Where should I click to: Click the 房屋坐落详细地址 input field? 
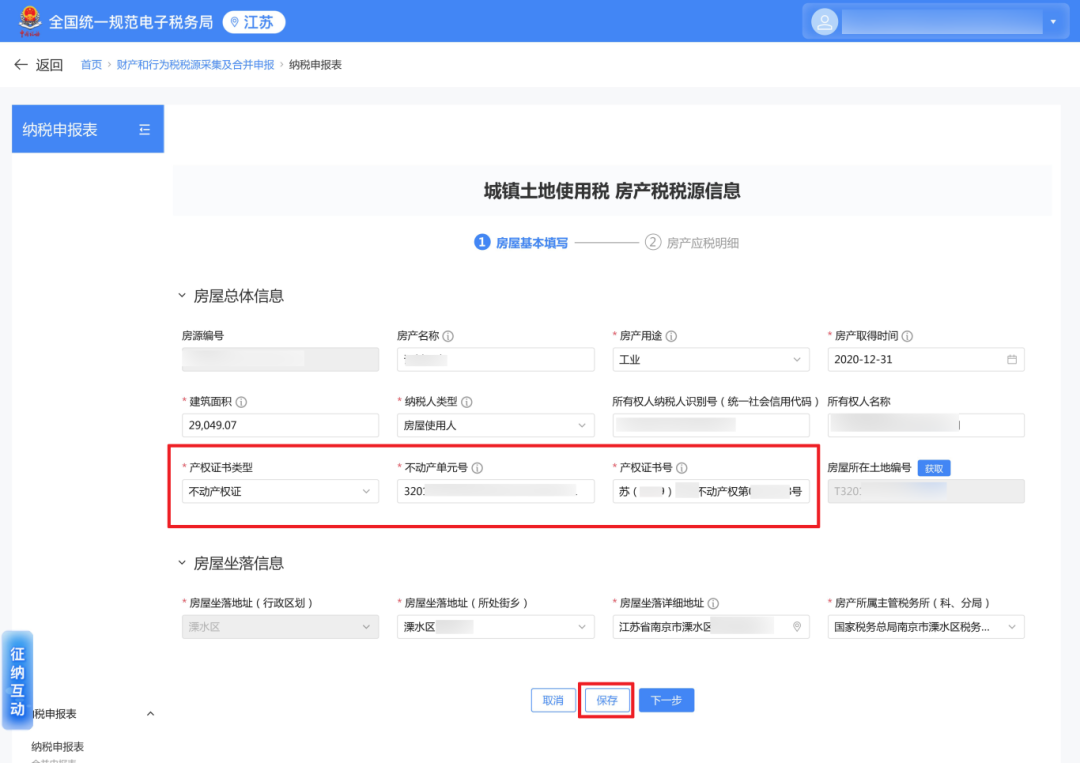point(711,627)
